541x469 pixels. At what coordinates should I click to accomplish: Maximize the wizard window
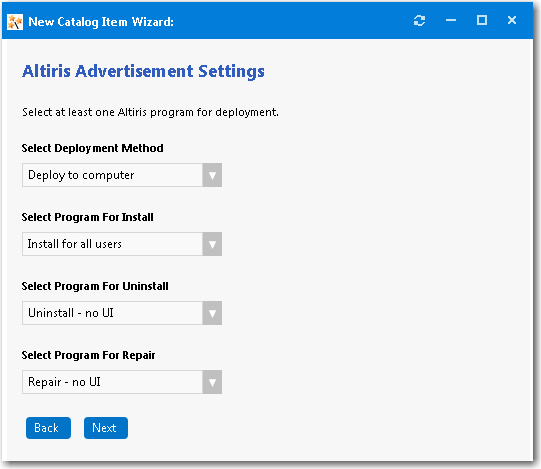[x=482, y=20]
